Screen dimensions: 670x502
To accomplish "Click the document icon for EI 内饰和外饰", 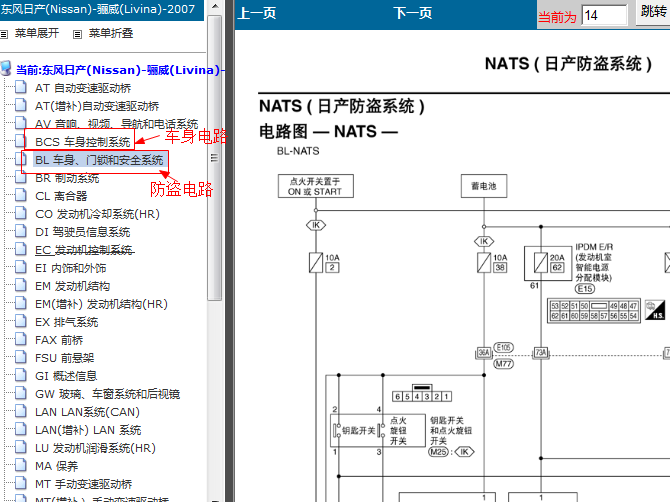I will 21,267.
